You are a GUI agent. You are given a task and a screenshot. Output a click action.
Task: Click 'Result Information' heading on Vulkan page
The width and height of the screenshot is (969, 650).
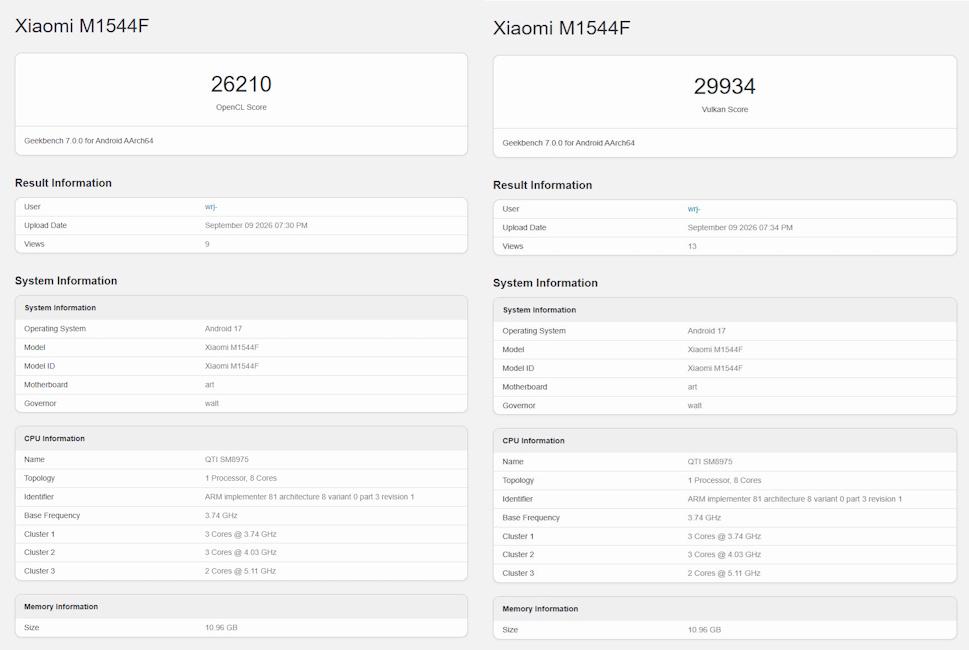[542, 185]
